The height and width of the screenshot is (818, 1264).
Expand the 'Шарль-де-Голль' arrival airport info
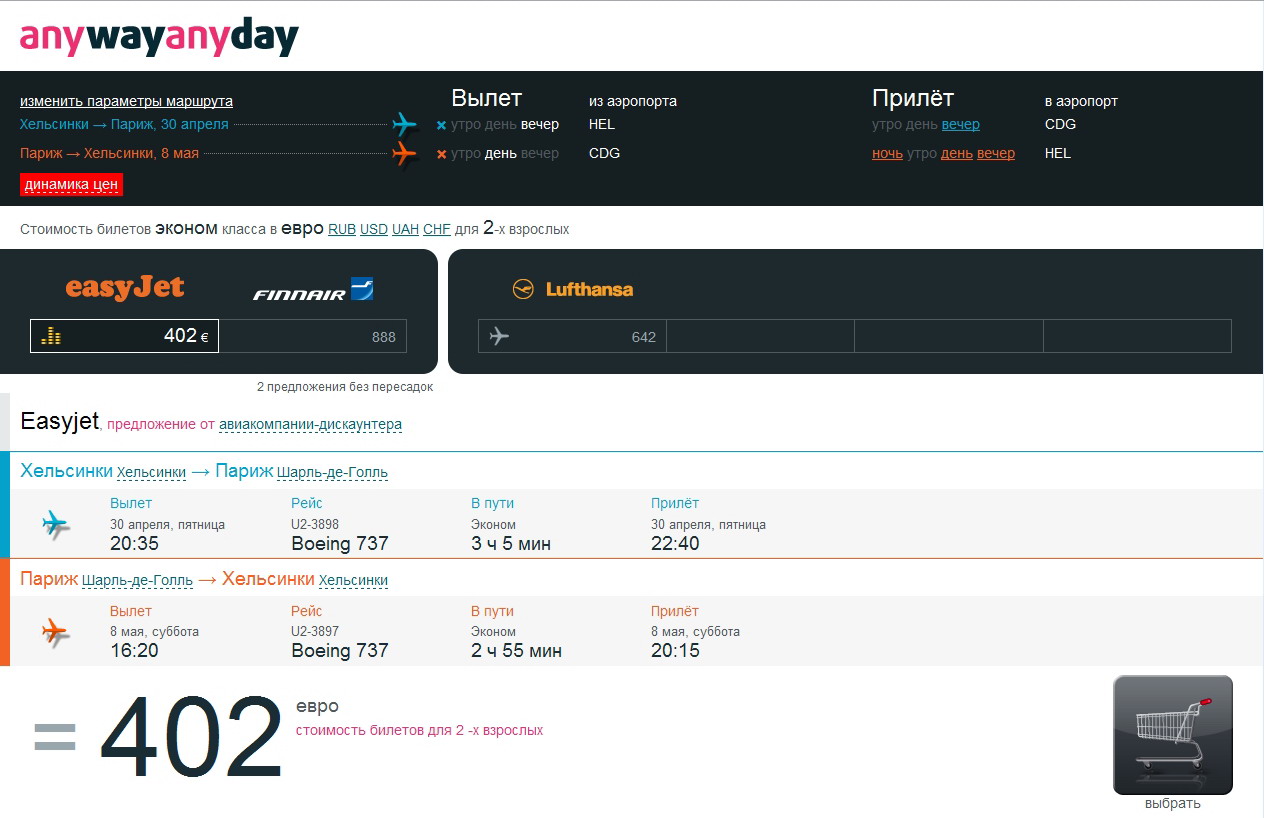(332, 472)
